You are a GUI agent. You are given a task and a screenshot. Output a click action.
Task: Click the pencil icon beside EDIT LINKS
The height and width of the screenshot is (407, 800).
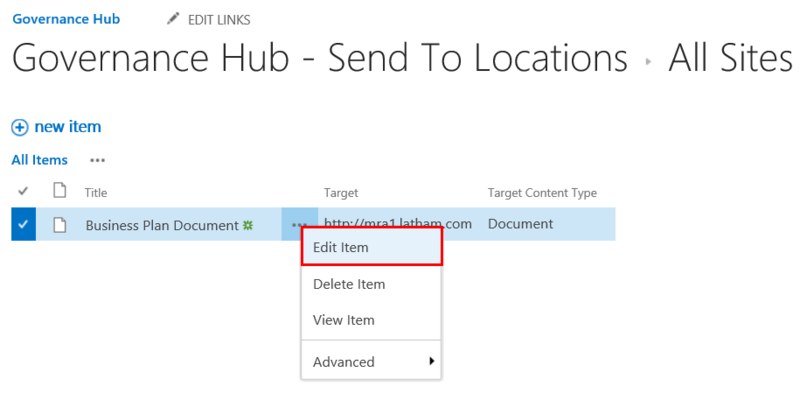pyautogui.click(x=174, y=20)
